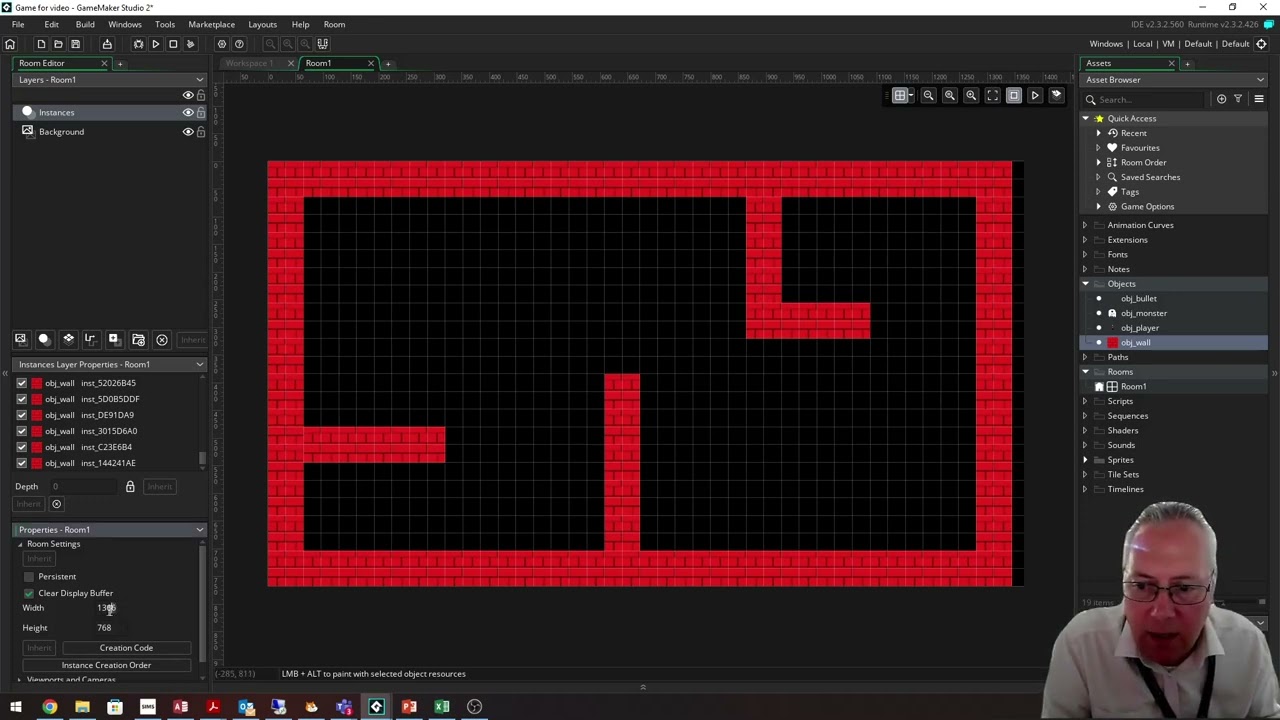Viewport: 1280px width, 720px height.
Task: Collapse the Objects folder
Action: coord(1085,284)
